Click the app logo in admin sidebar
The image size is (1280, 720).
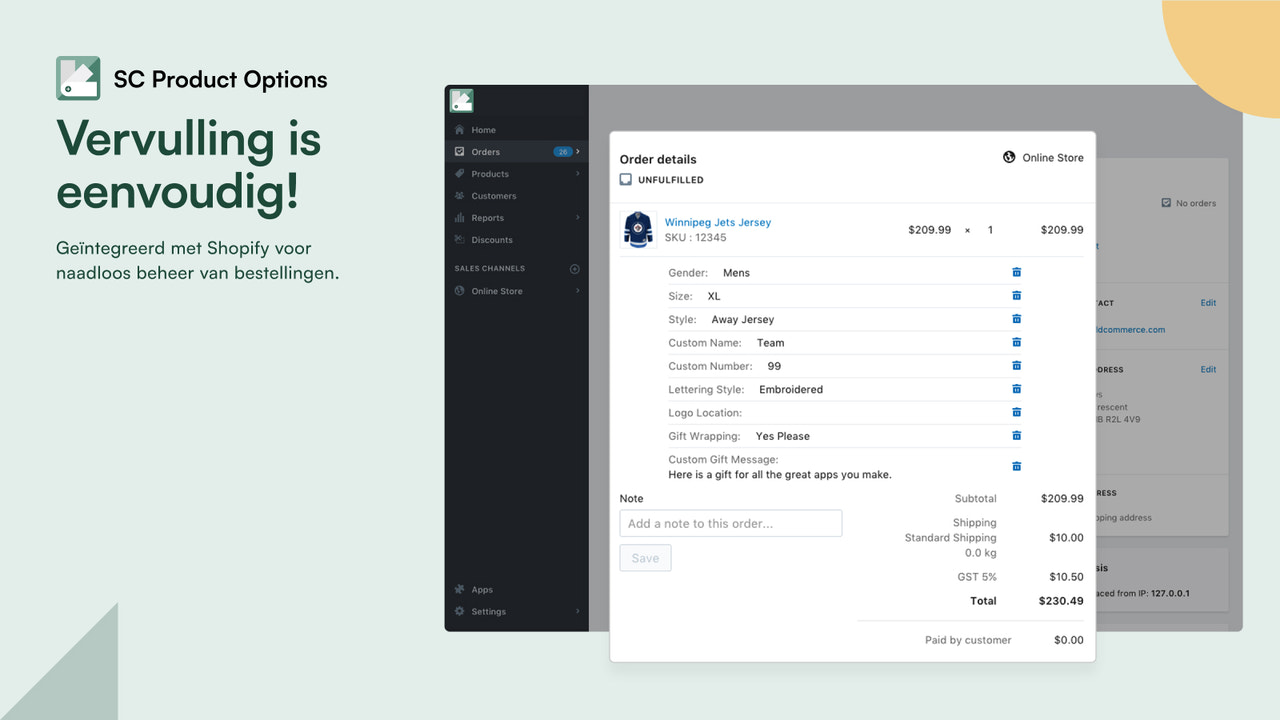click(461, 101)
